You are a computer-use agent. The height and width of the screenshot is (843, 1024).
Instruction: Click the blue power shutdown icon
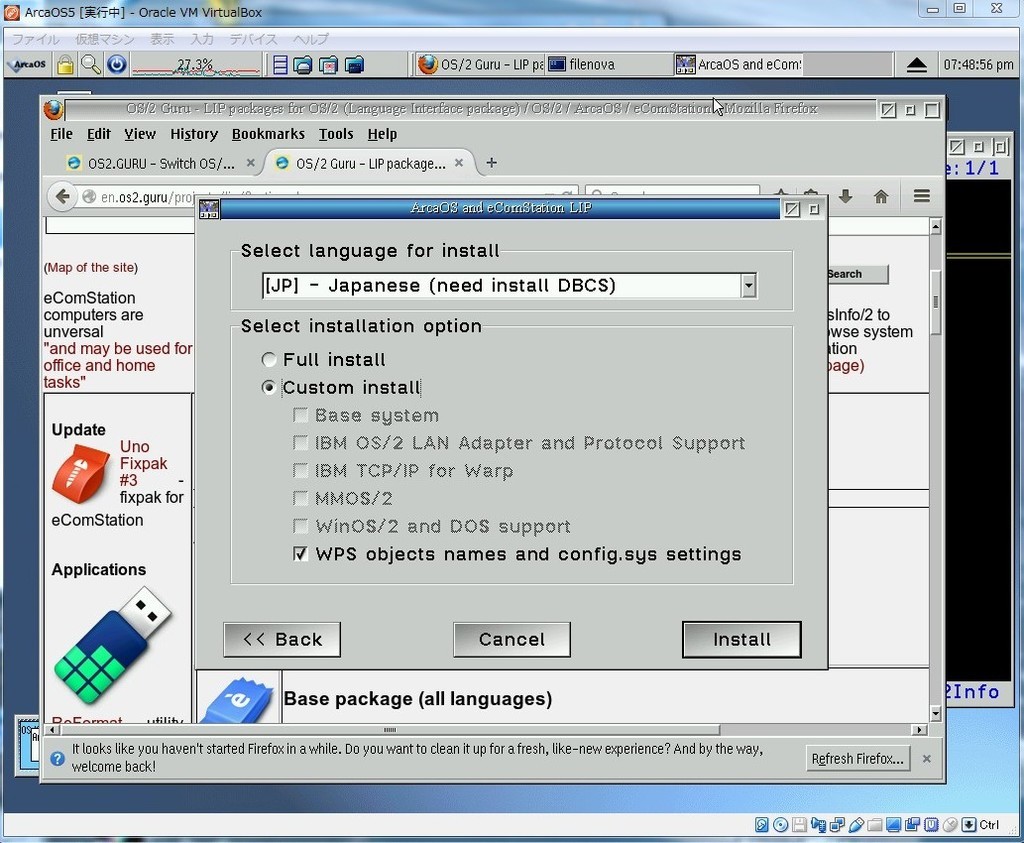[117, 65]
